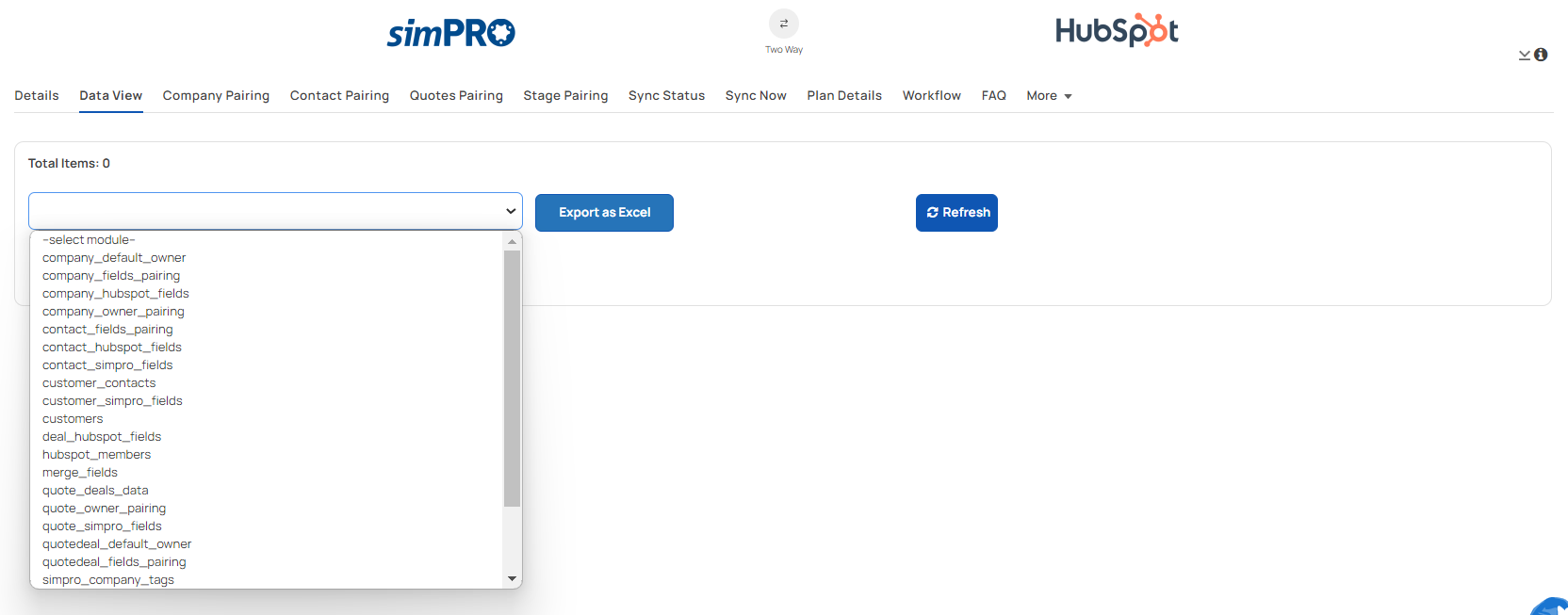Expand the More dropdown menu

coord(1049,95)
